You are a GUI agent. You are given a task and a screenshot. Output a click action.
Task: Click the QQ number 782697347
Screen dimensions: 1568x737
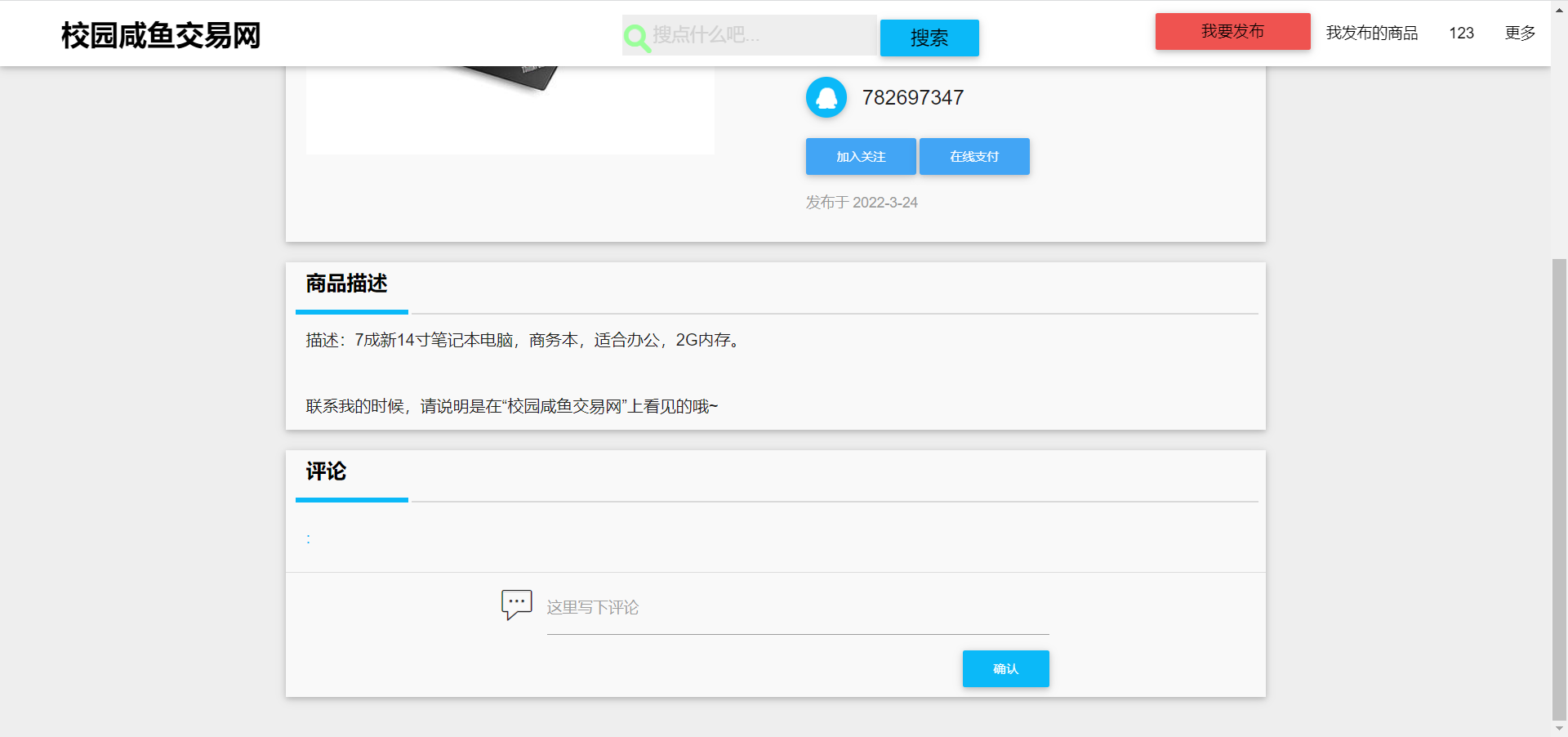[x=912, y=97]
